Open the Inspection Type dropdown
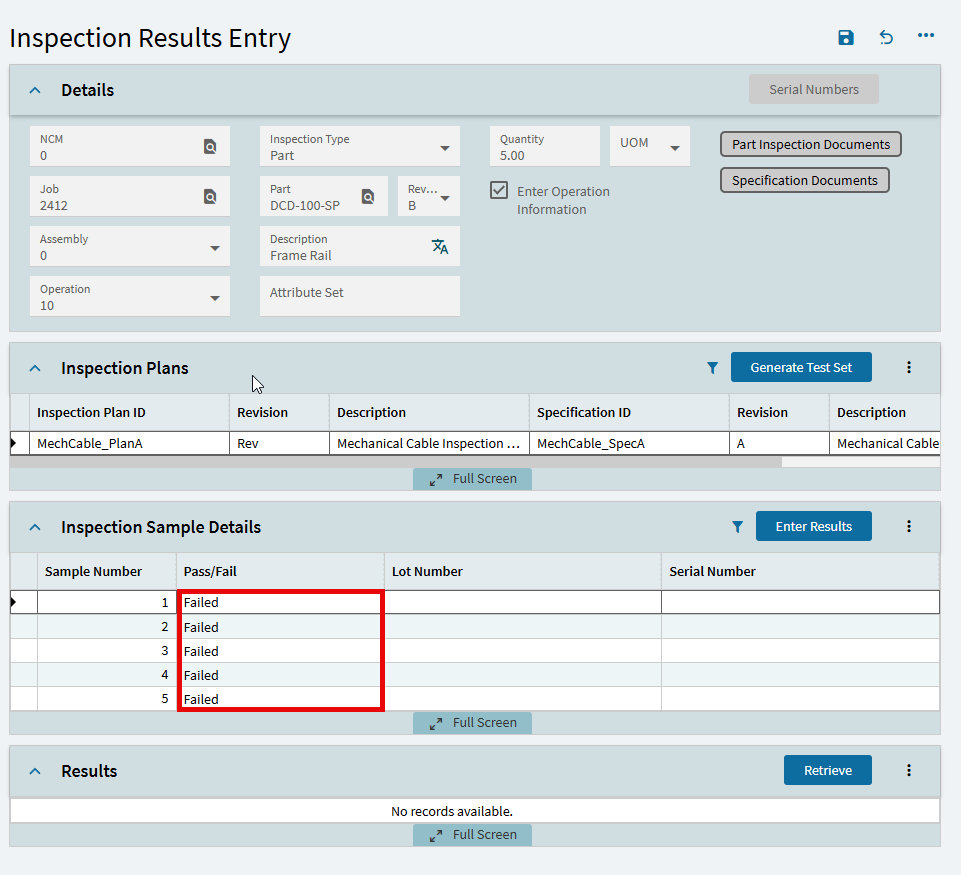Viewport: 961px width, 875px height. pyautogui.click(x=445, y=149)
